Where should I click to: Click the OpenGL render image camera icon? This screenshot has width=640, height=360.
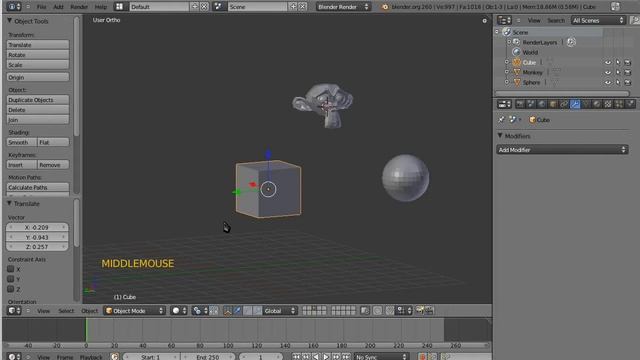(x=420, y=311)
